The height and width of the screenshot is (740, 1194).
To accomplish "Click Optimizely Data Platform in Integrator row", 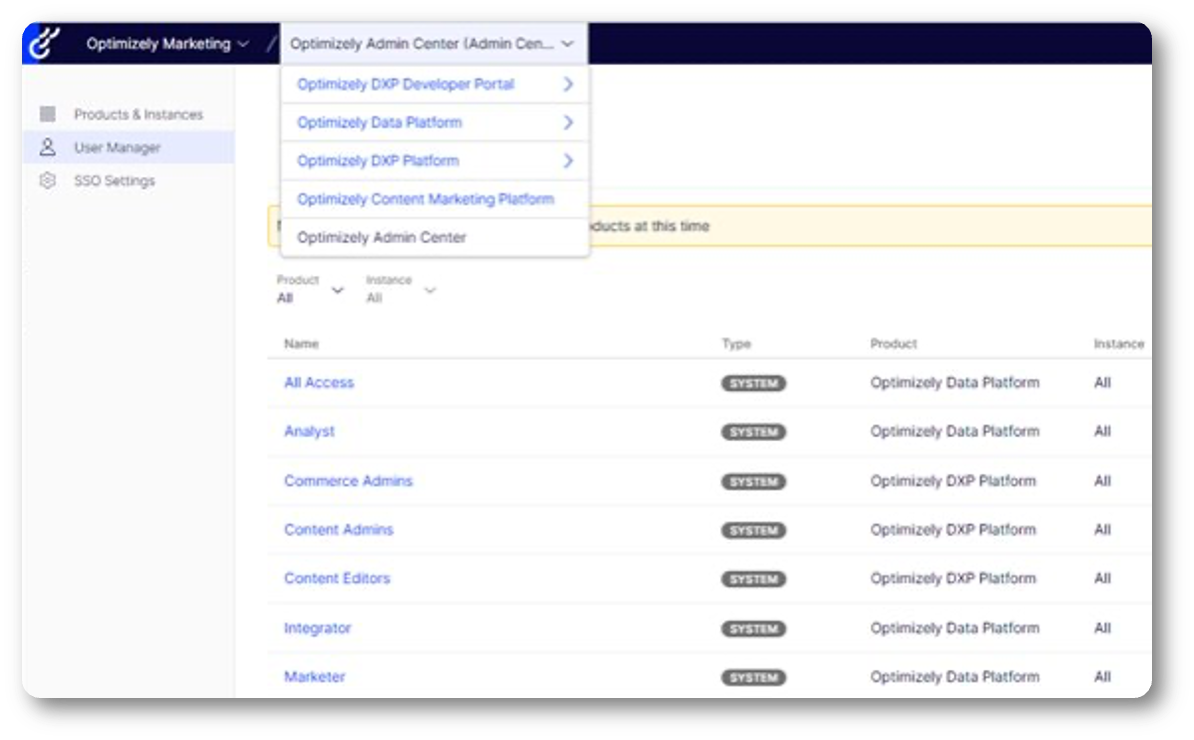I will (955, 627).
